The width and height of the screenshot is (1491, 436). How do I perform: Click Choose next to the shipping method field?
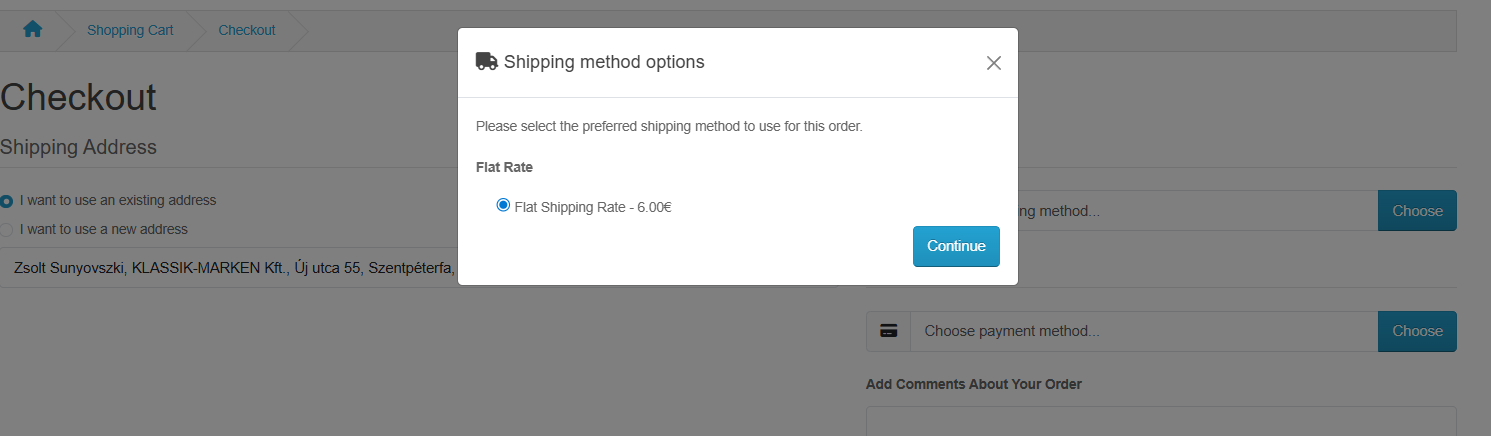click(1417, 211)
